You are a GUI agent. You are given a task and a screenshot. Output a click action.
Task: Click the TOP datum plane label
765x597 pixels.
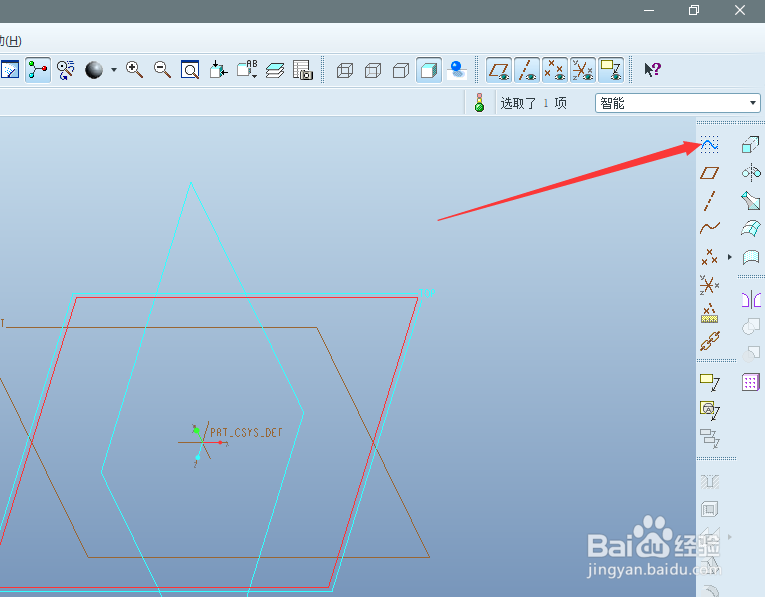tap(427, 293)
